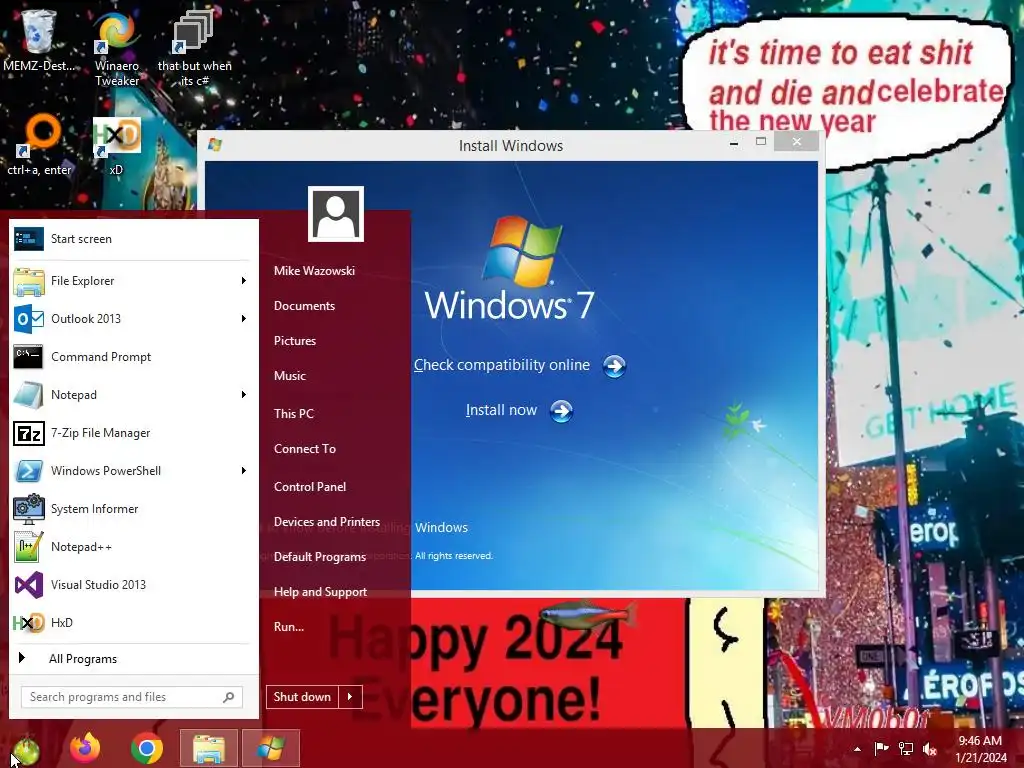Click Search programs and files field
The image size is (1024, 768).
point(132,697)
